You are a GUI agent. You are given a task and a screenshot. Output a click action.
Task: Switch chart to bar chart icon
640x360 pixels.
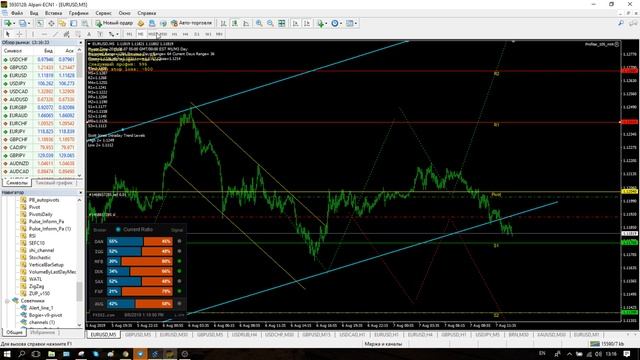pyautogui.click(x=223, y=23)
